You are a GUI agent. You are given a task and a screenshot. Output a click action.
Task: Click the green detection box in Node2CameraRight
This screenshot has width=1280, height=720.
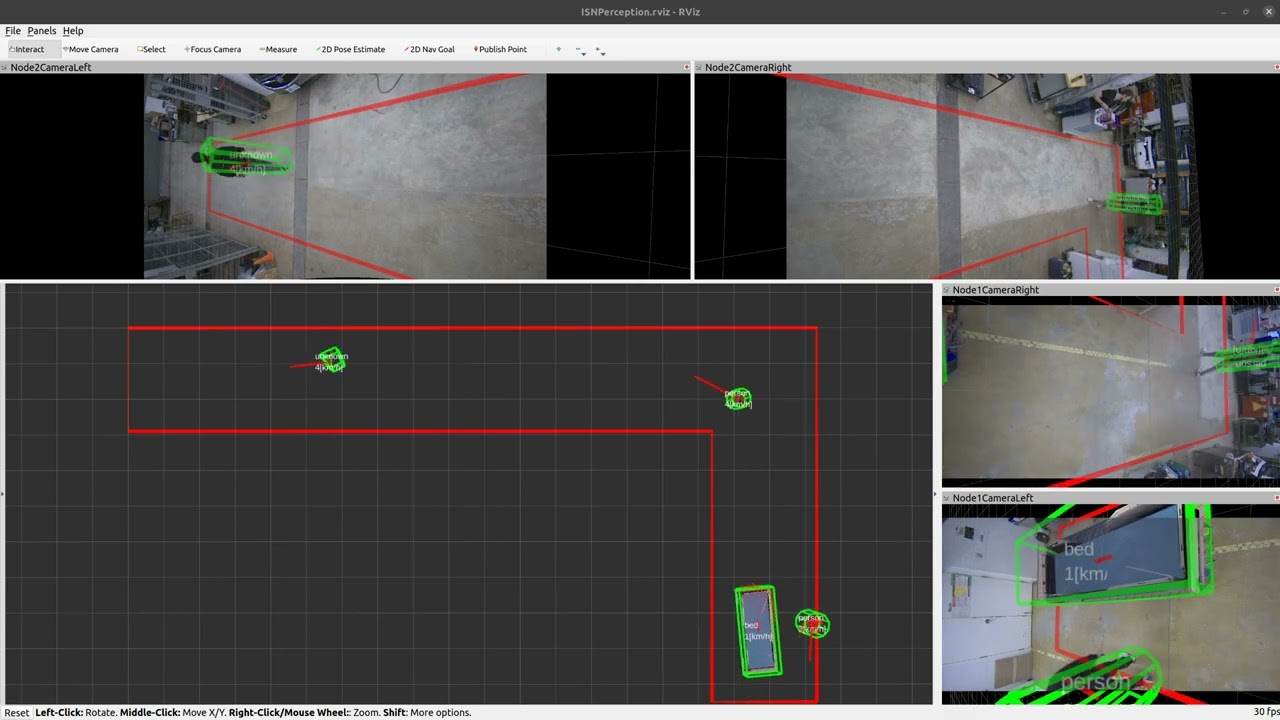(x=1135, y=203)
